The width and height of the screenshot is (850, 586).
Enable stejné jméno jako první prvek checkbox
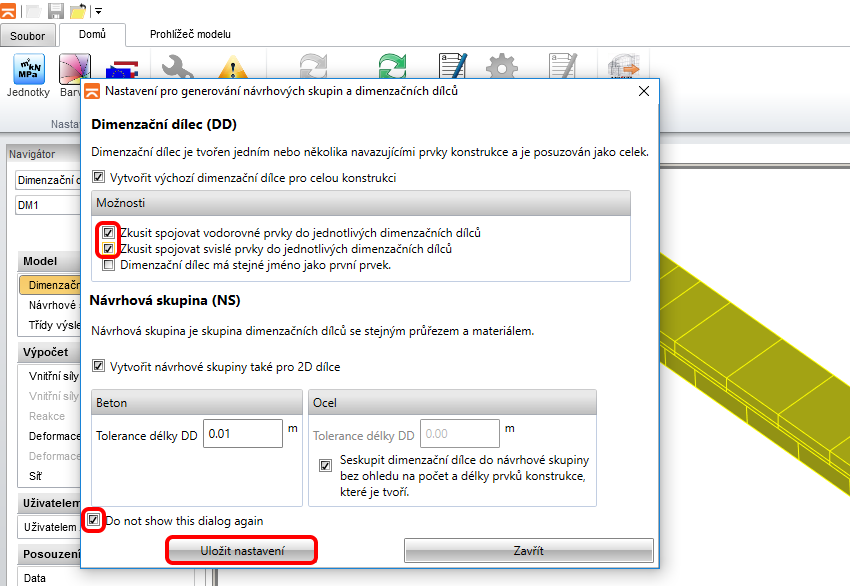108,265
